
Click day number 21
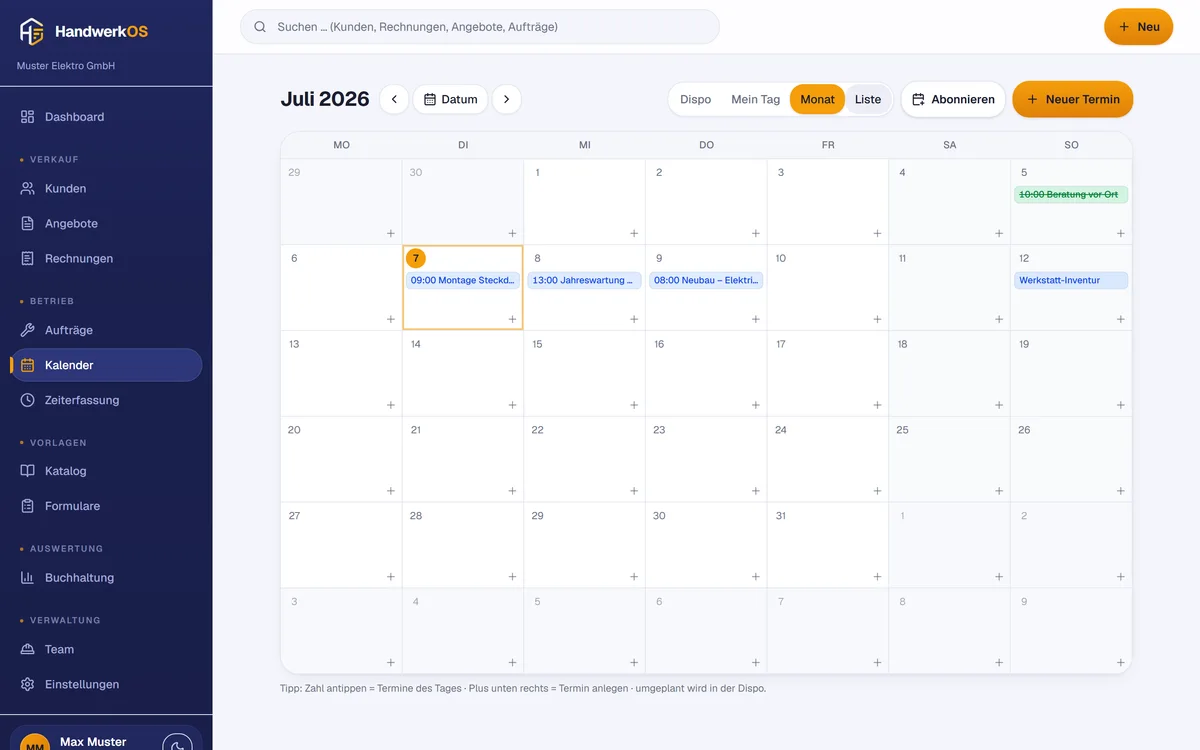(x=416, y=430)
